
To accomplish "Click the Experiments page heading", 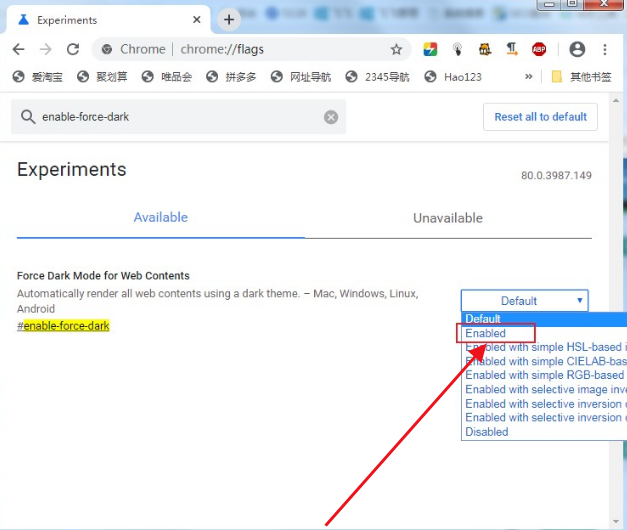I will coord(72,170).
